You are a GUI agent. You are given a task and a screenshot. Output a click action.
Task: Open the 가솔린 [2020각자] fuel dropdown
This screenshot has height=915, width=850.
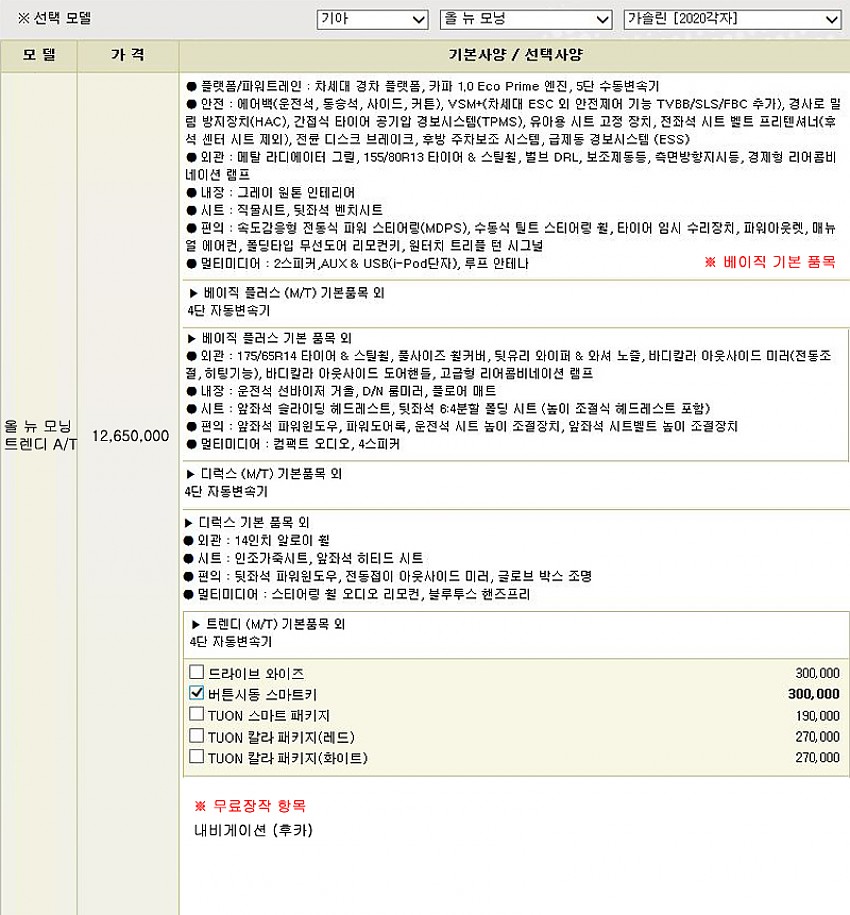731,19
